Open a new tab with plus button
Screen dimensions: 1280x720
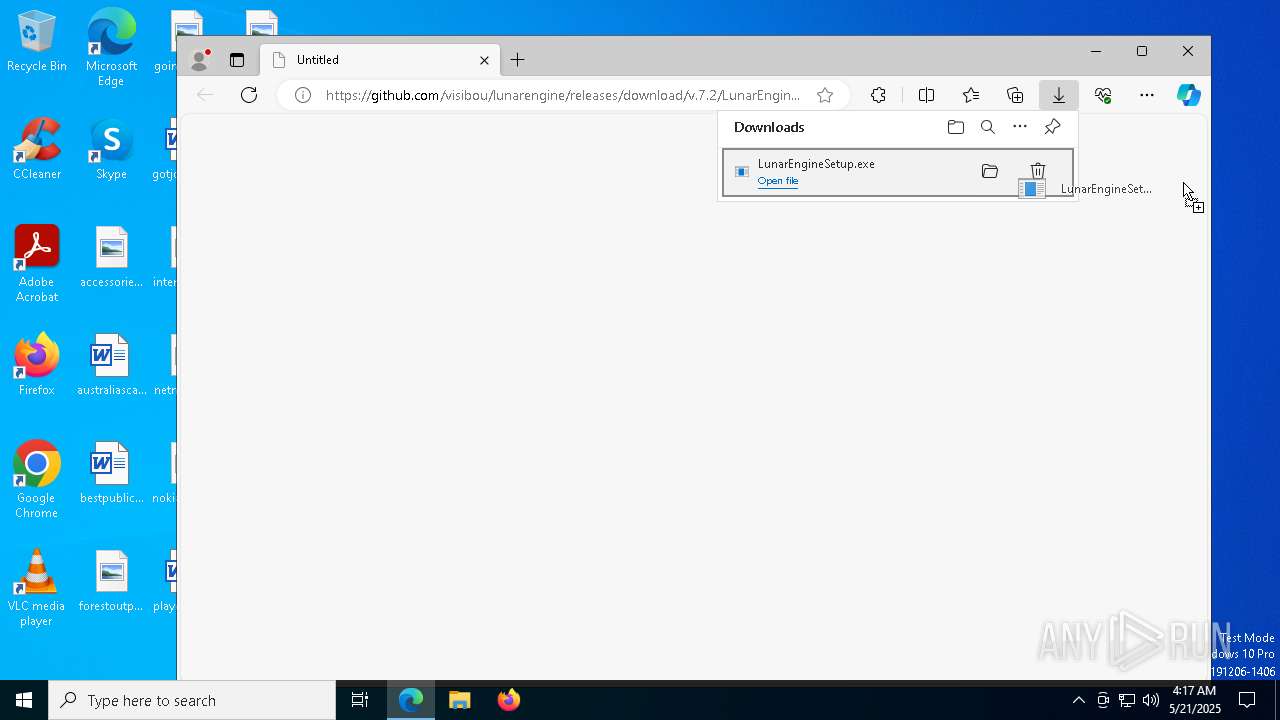pos(517,60)
